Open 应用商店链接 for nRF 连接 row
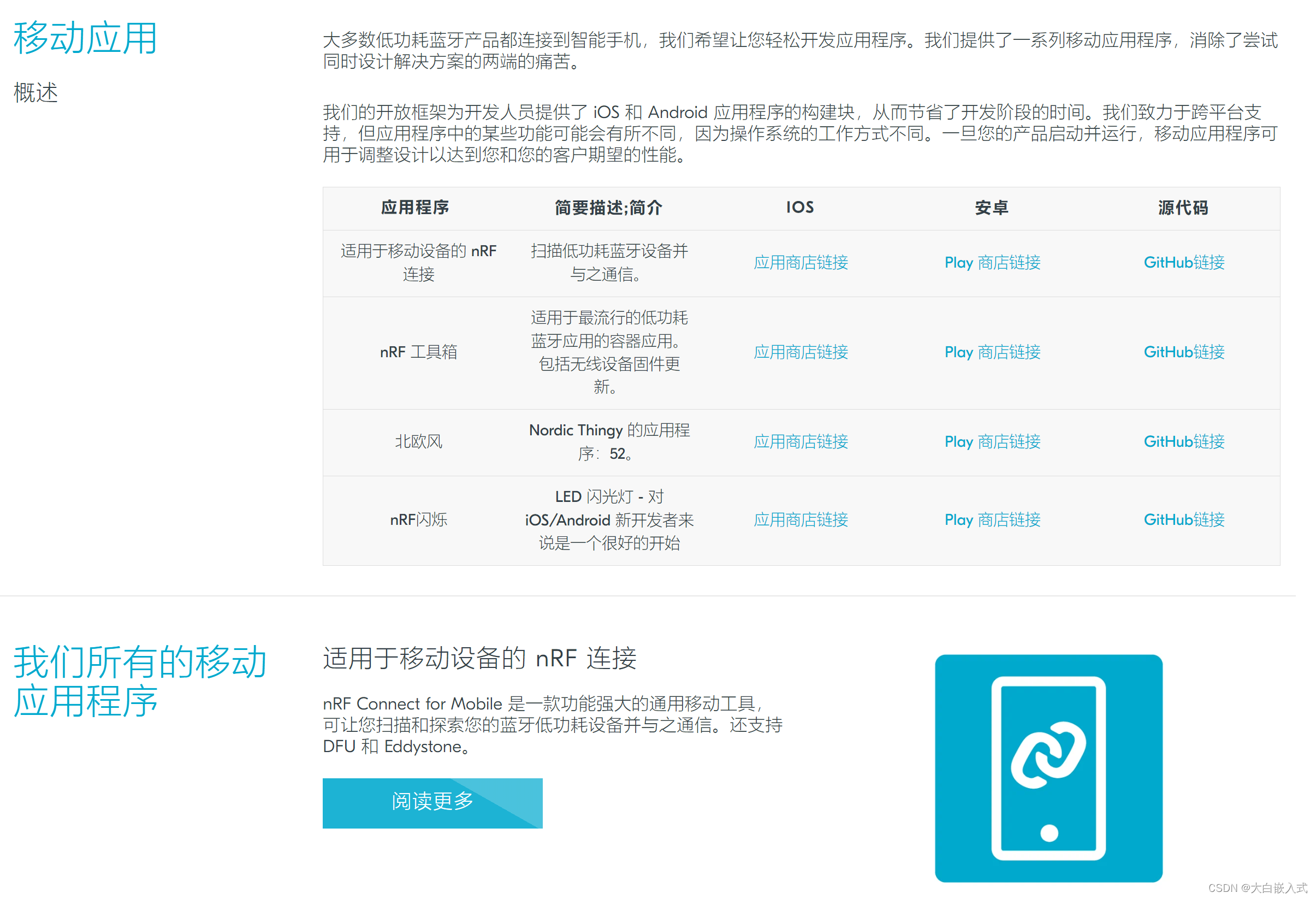Image resolution: width=1316 pixels, height=899 pixels. (x=800, y=262)
